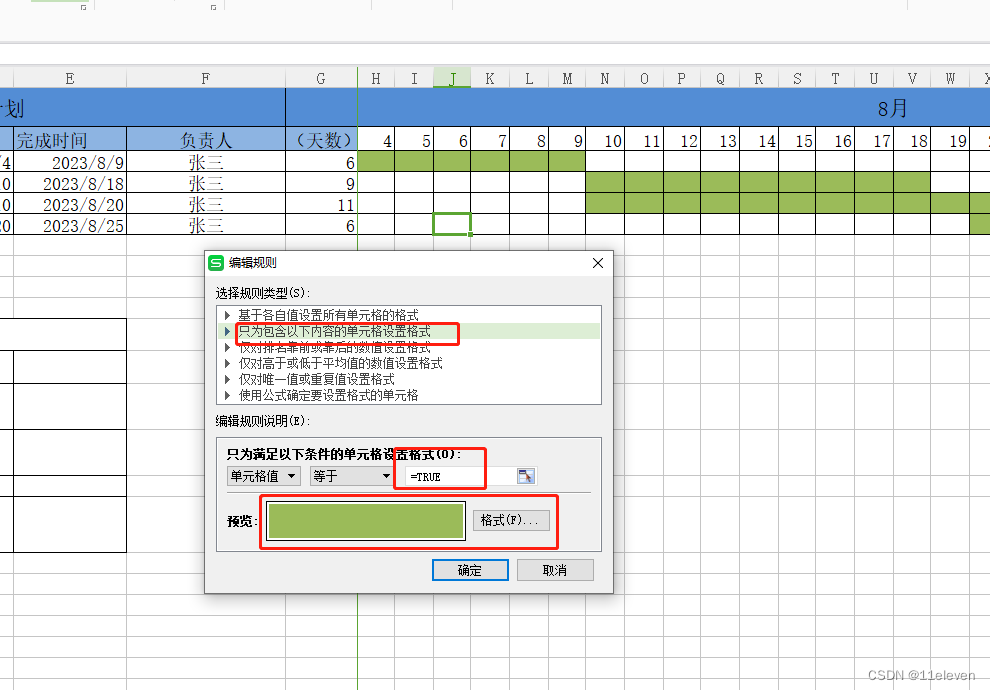Click the 确定 button
Image resolution: width=990 pixels, height=690 pixels.
(470, 570)
